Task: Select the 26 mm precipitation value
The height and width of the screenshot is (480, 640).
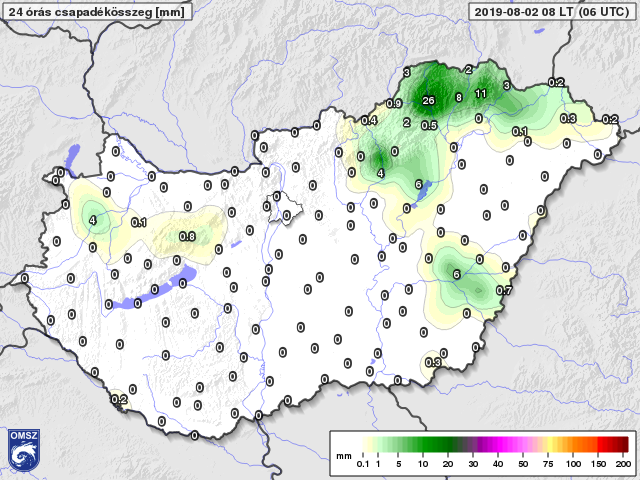Action: pyautogui.click(x=428, y=101)
